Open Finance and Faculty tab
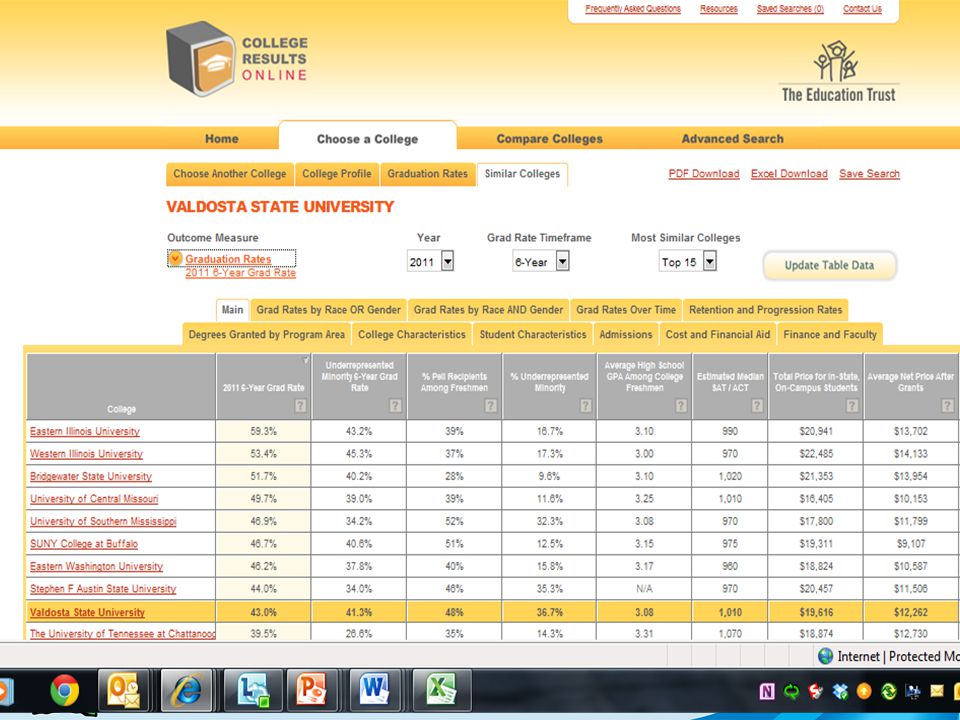The width and height of the screenshot is (960, 720). pyautogui.click(x=830, y=334)
